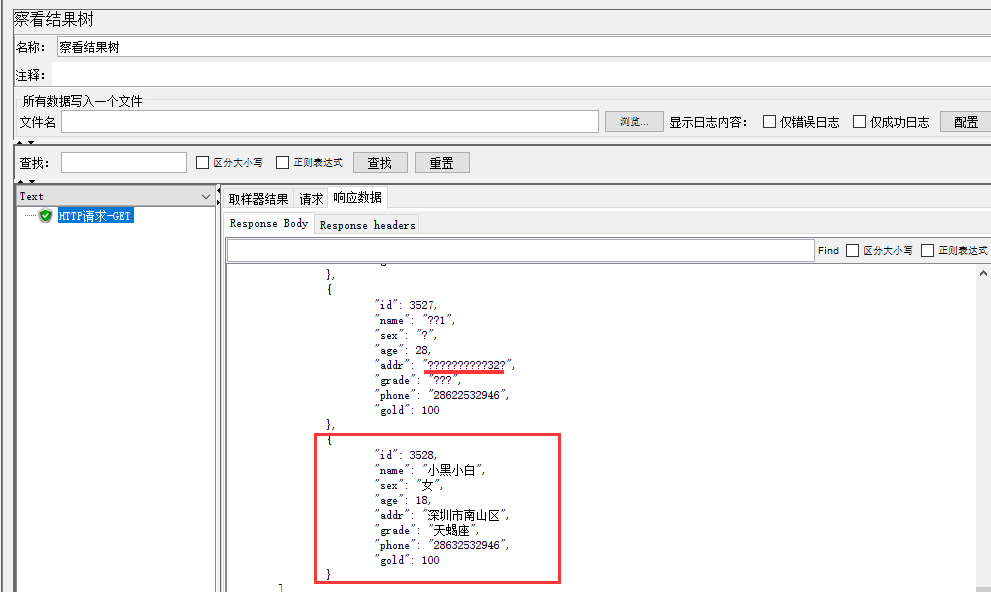Click the "age": 28 line
The image size is (991, 592).
402,350
